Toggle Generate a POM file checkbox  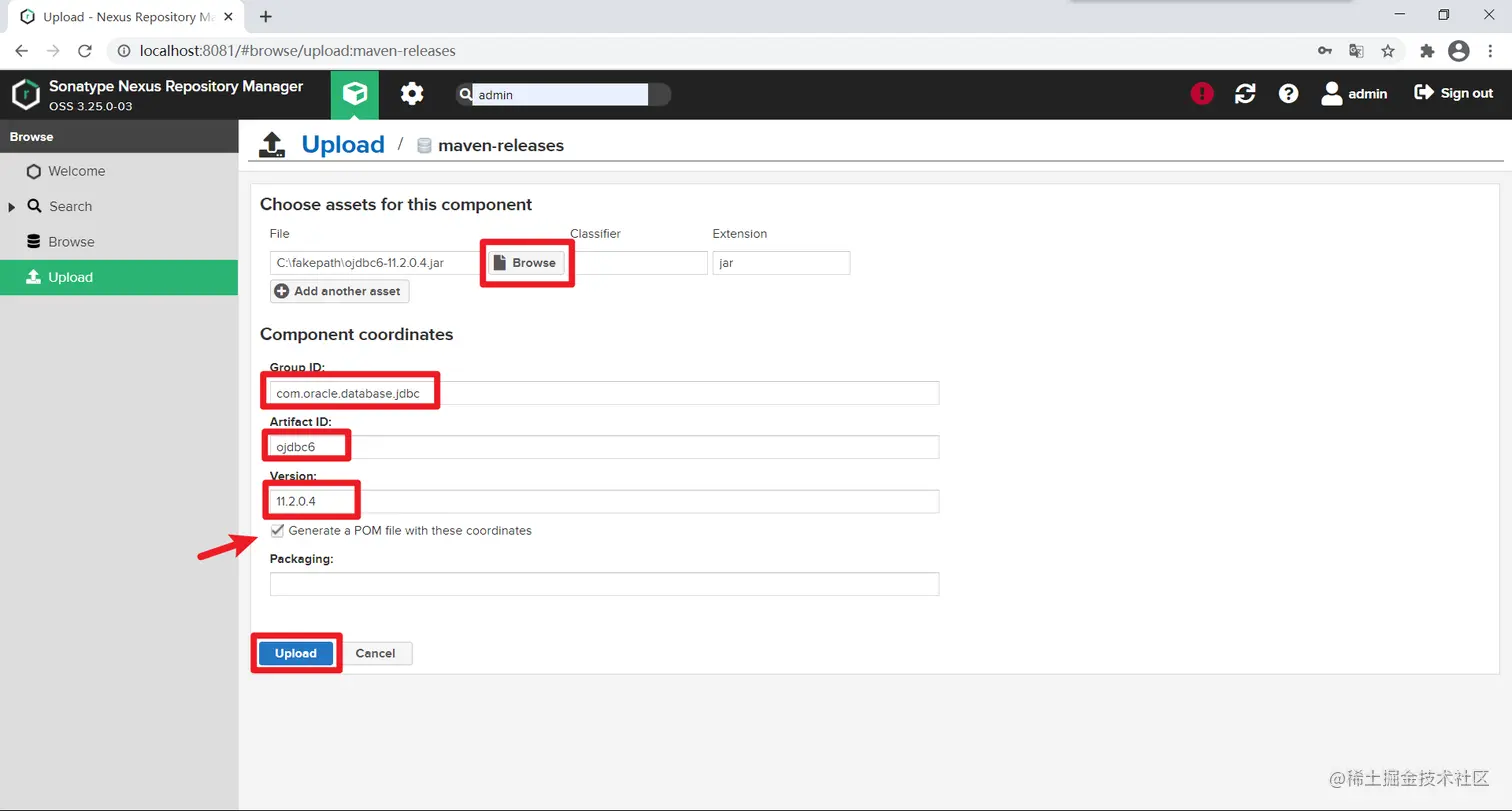point(277,530)
